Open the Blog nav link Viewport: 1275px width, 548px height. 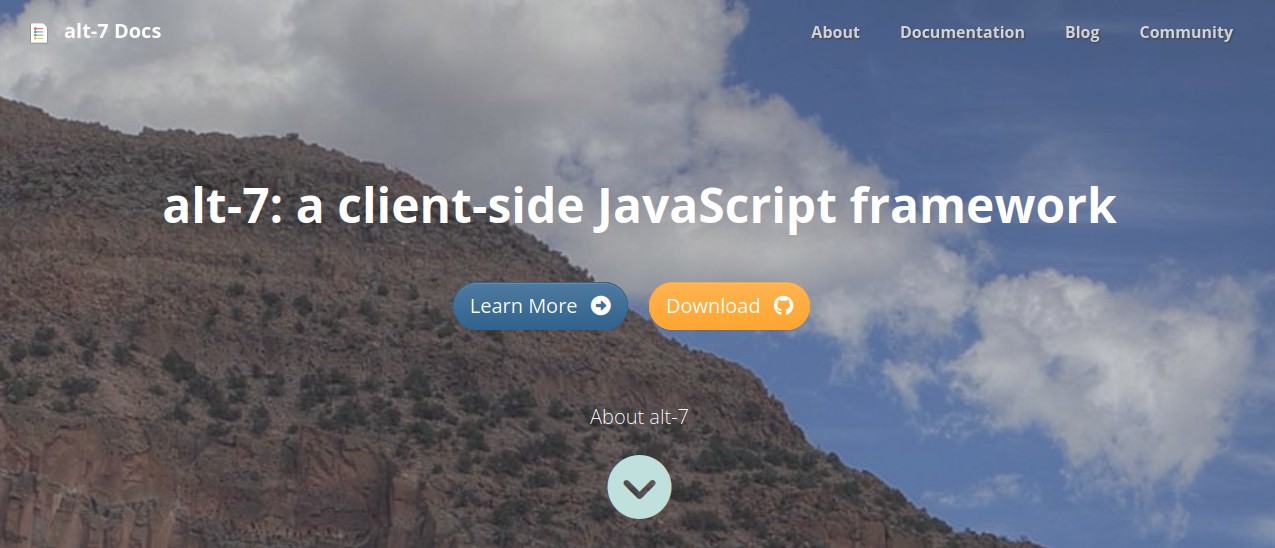[1082, 32]
